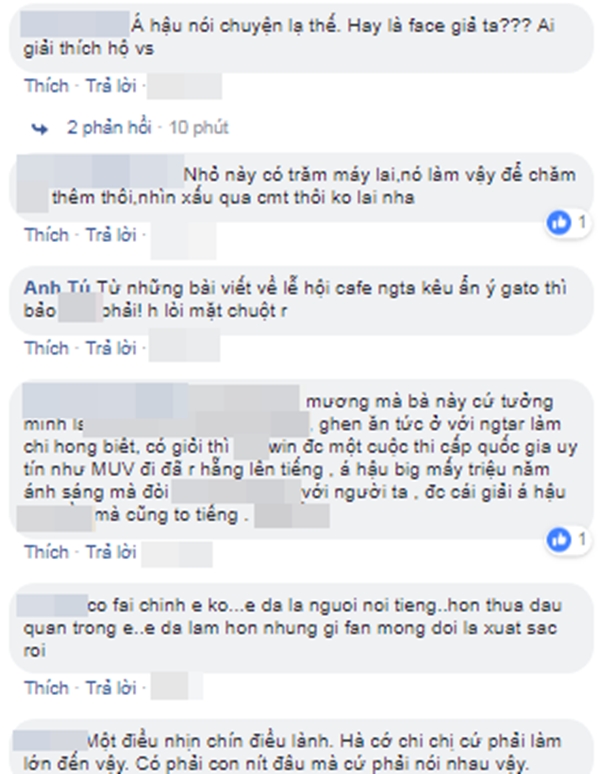
Task: Reply to the Á hậu nói chuyện comment
Action: 111,86
